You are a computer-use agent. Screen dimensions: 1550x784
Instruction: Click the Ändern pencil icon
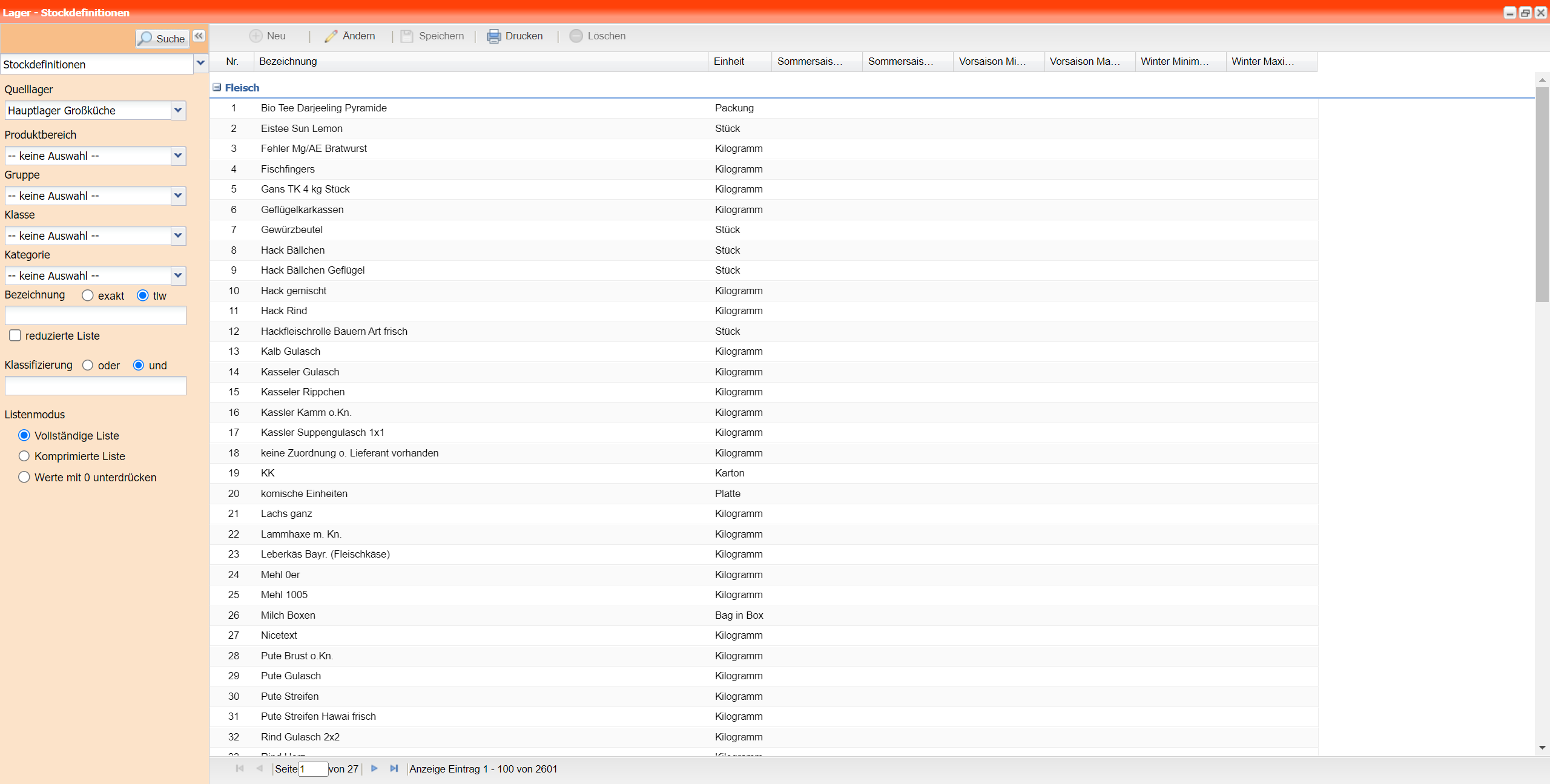tap(331, 36)
